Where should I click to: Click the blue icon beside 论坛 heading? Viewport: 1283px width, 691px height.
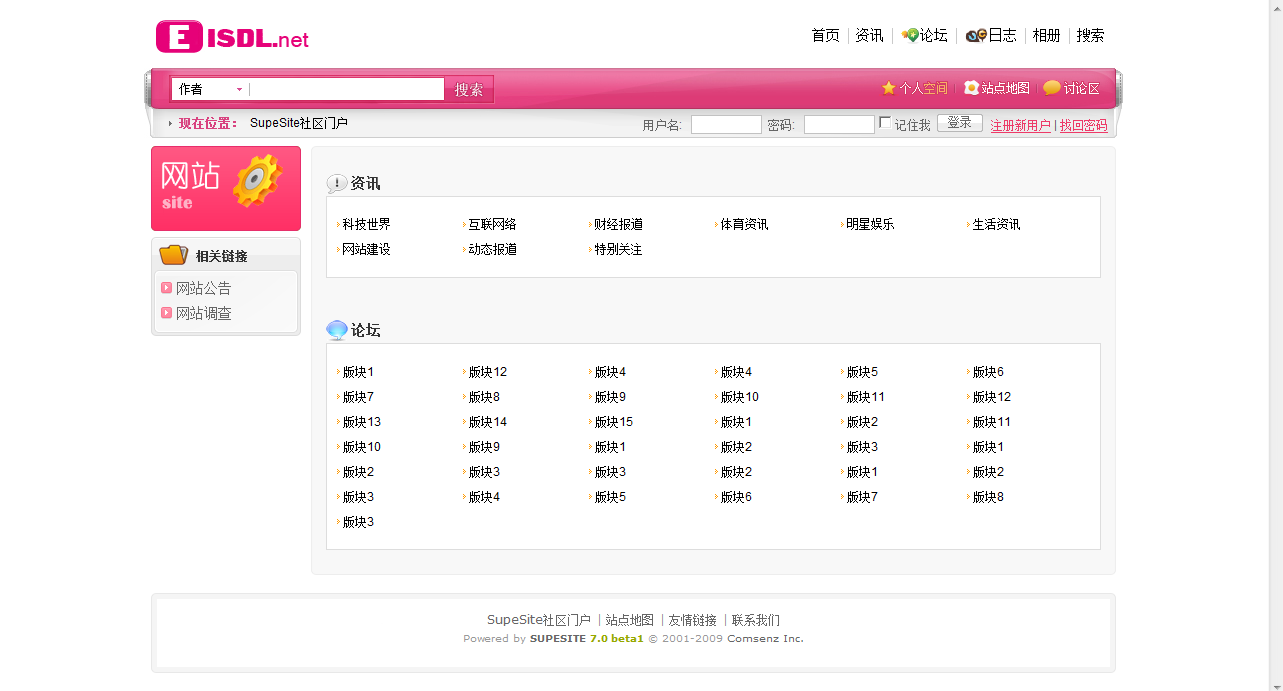337,330
